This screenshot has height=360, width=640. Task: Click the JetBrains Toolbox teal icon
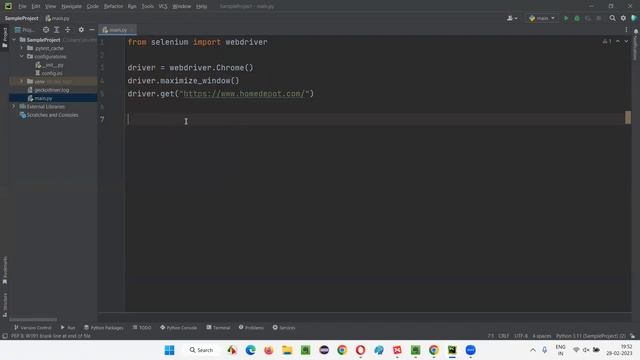[x=634, y=18]
